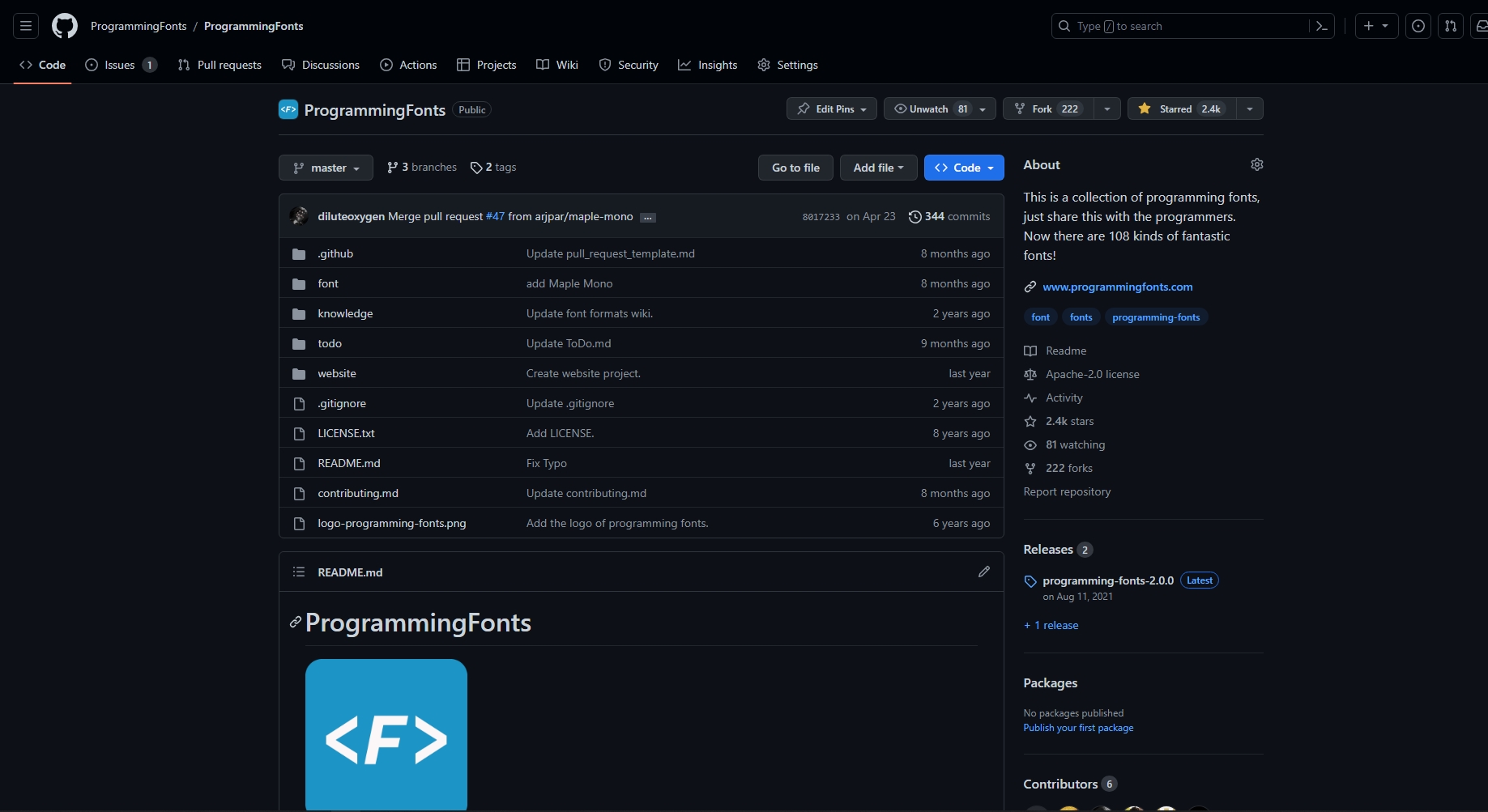Click Publish your first package
Viewport: 1488px width, 812px height.
coord(1078,728)
